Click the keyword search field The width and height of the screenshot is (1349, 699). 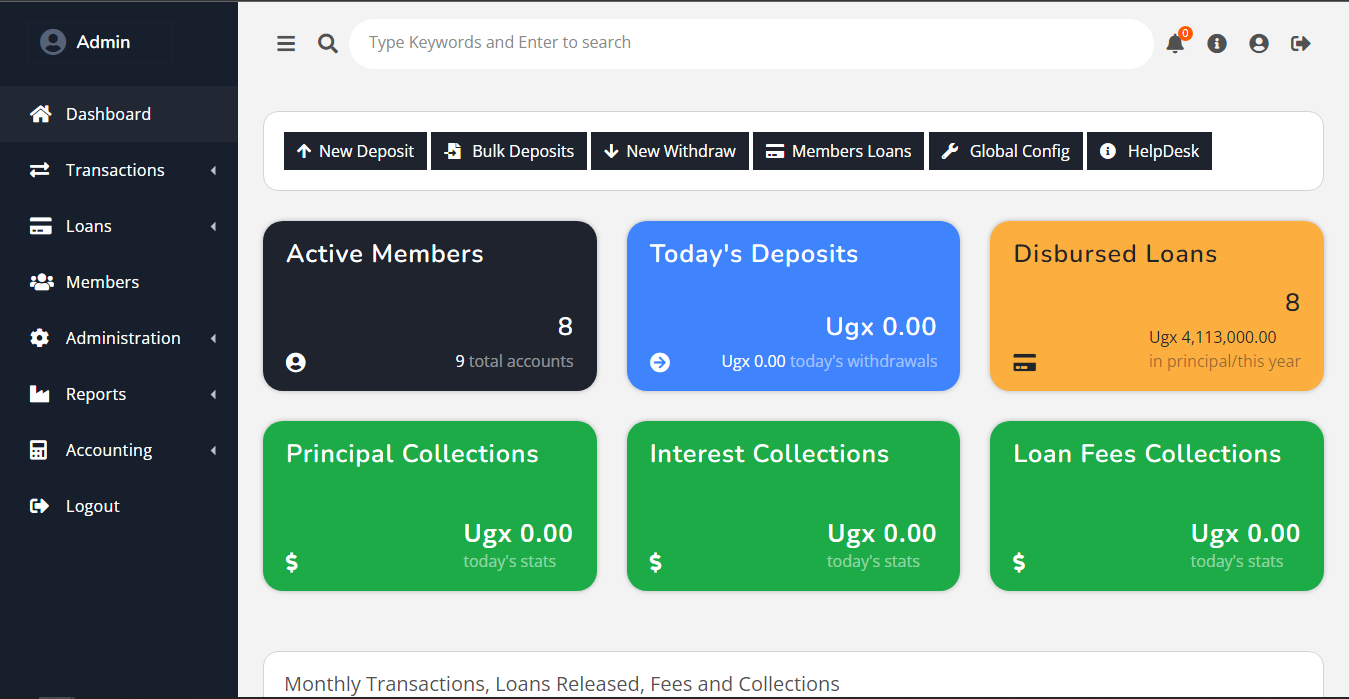pyautogui.click(x=750, y=43)
